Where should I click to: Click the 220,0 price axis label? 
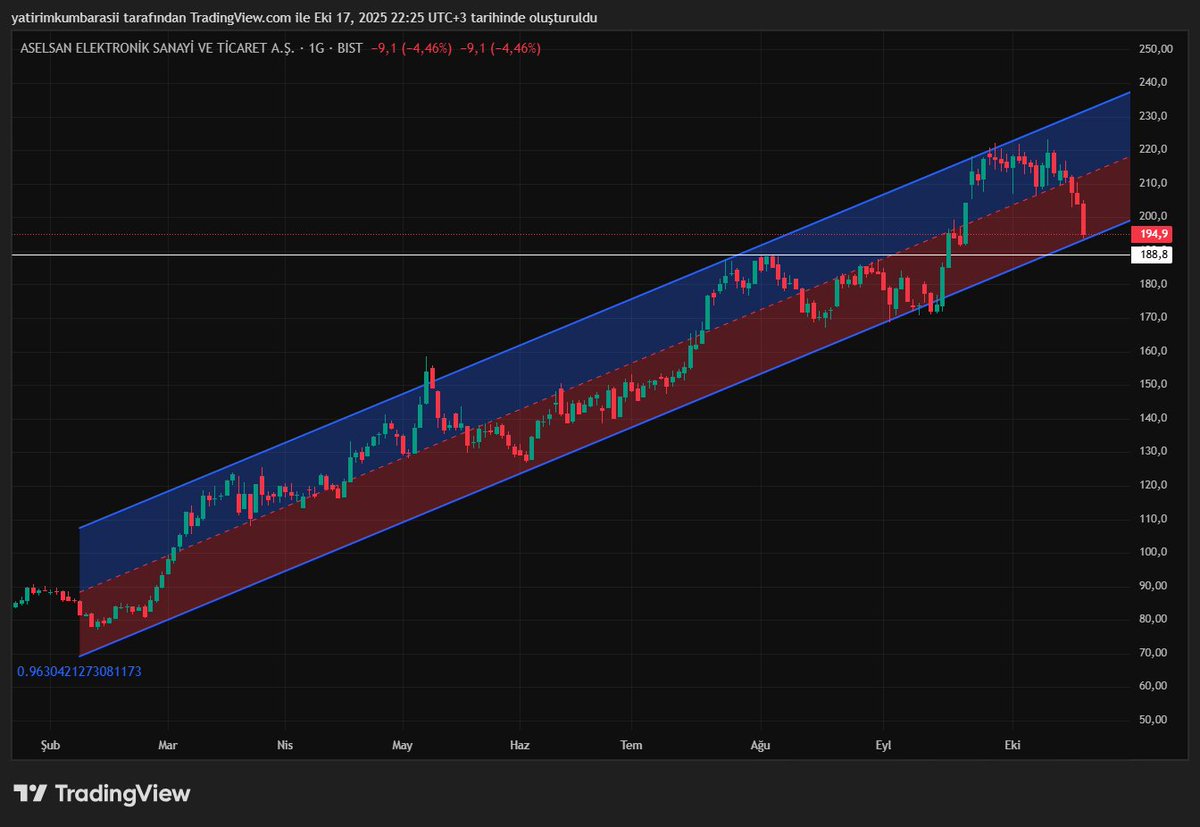(1152, 150)
